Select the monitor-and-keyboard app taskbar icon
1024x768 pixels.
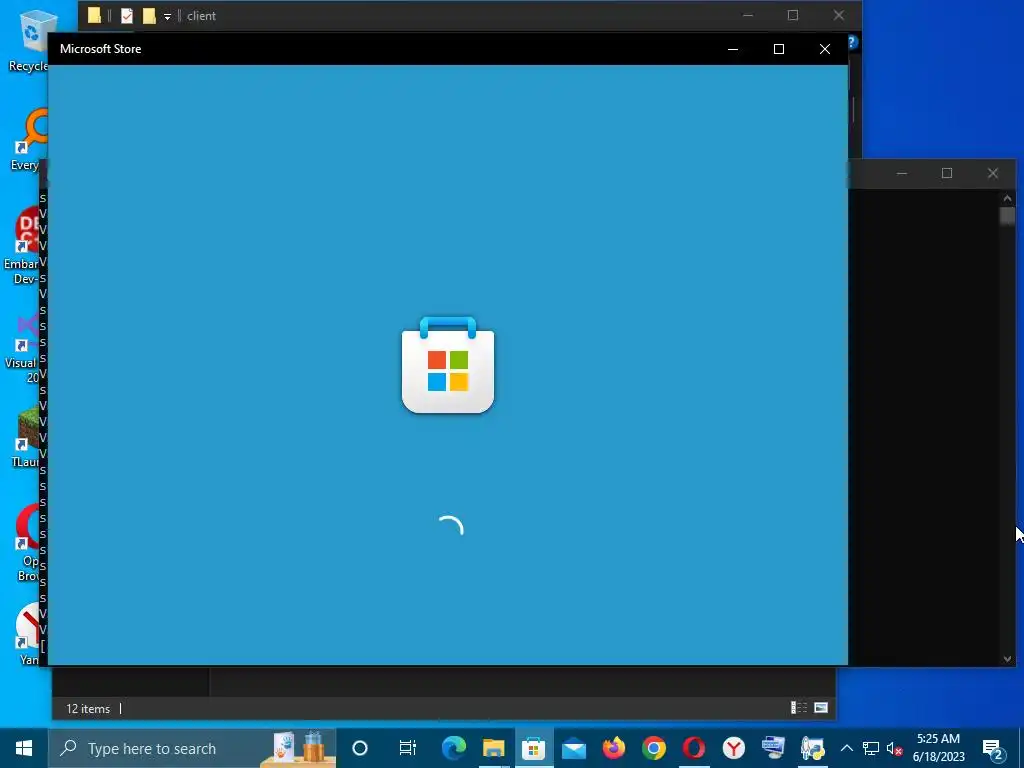pyautogui.click(x=773, y=748)
